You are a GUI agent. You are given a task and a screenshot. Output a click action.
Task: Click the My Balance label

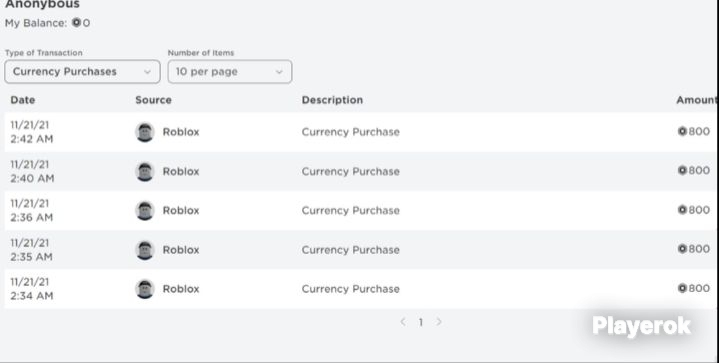tap(36, 23)
